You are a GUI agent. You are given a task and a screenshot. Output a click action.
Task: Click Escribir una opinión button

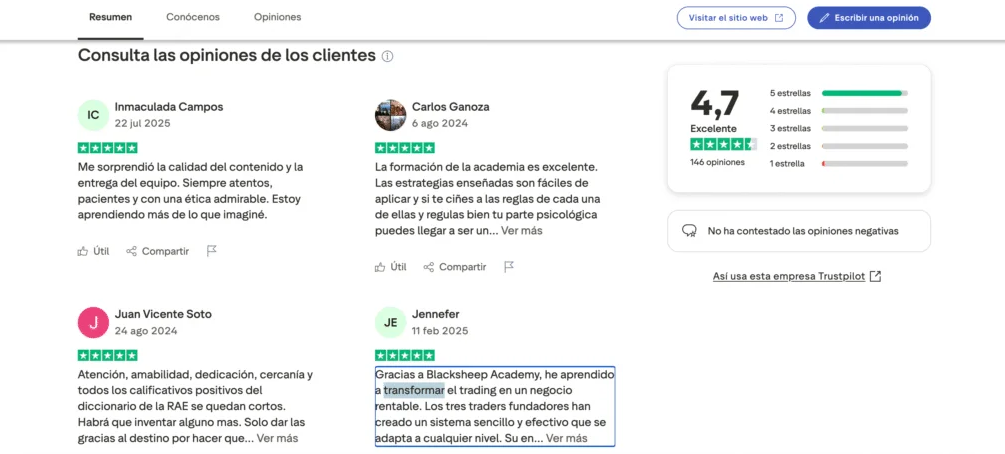tap(868, 18)
